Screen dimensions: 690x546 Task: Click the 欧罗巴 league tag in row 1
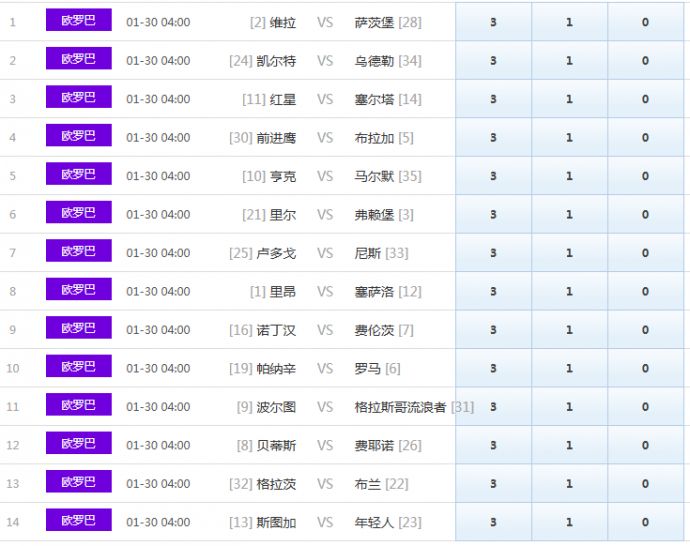[78, 21]
